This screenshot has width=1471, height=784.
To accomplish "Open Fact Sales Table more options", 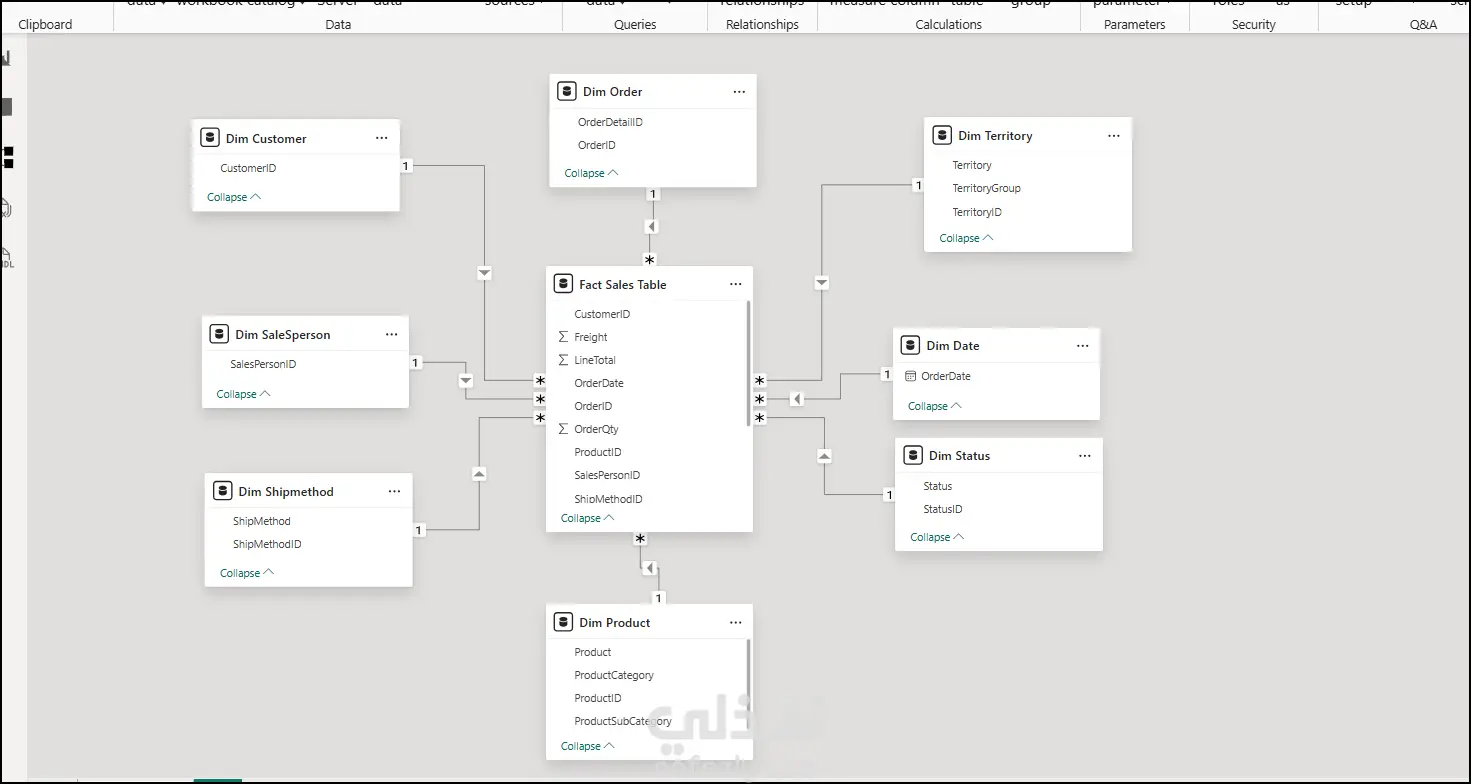I will click(736, 284).
